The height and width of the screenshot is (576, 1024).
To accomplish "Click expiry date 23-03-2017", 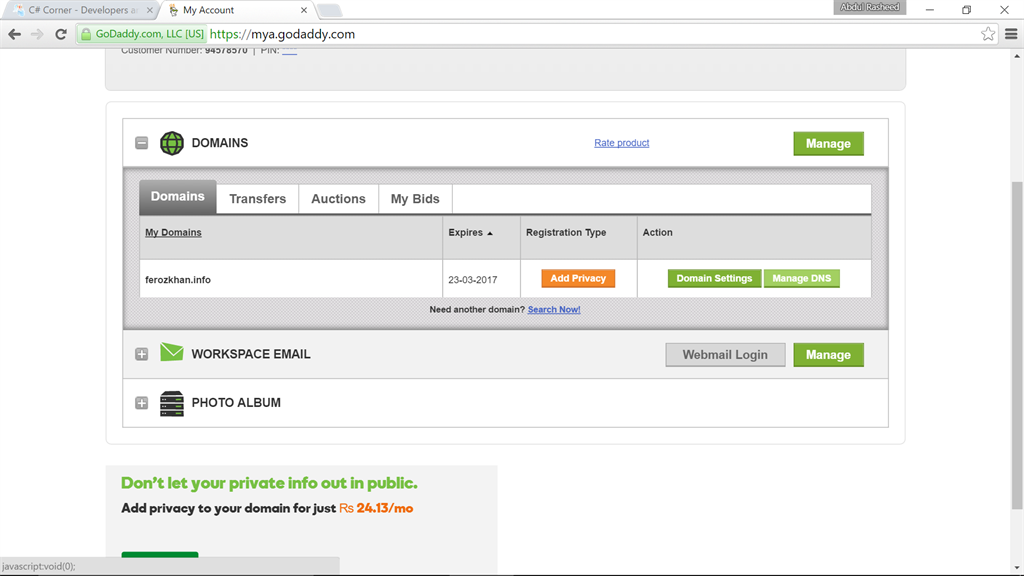I will 473,280.
